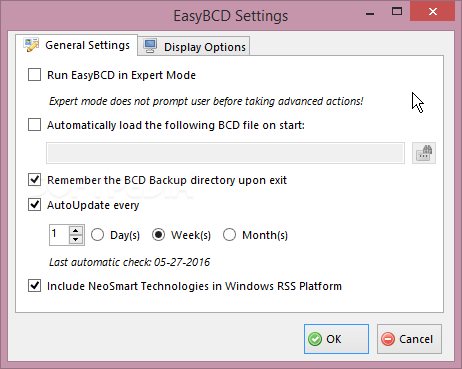462x369 pixels.
Task: Decrease the AutoUpdate interval with down arrow
Action: [x=76, y=239]
